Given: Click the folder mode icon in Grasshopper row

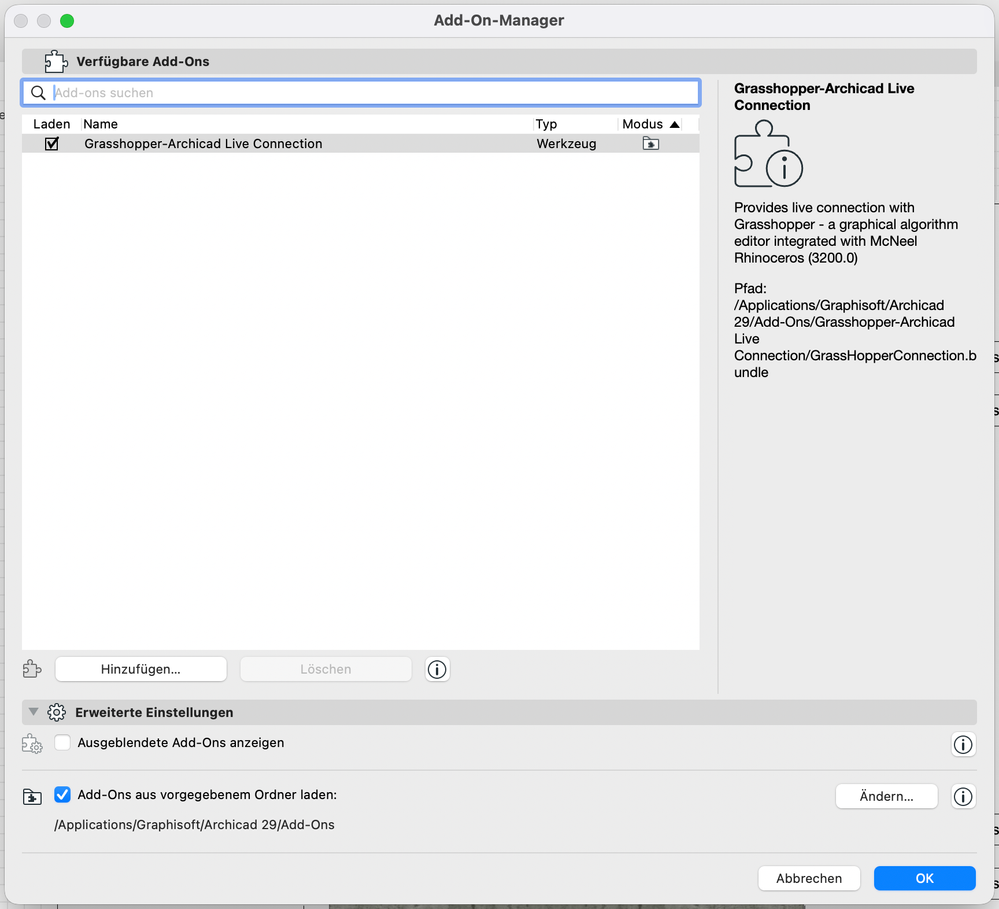Looking at the screenshot, I should pyautogui.click(x=650, y=144).
